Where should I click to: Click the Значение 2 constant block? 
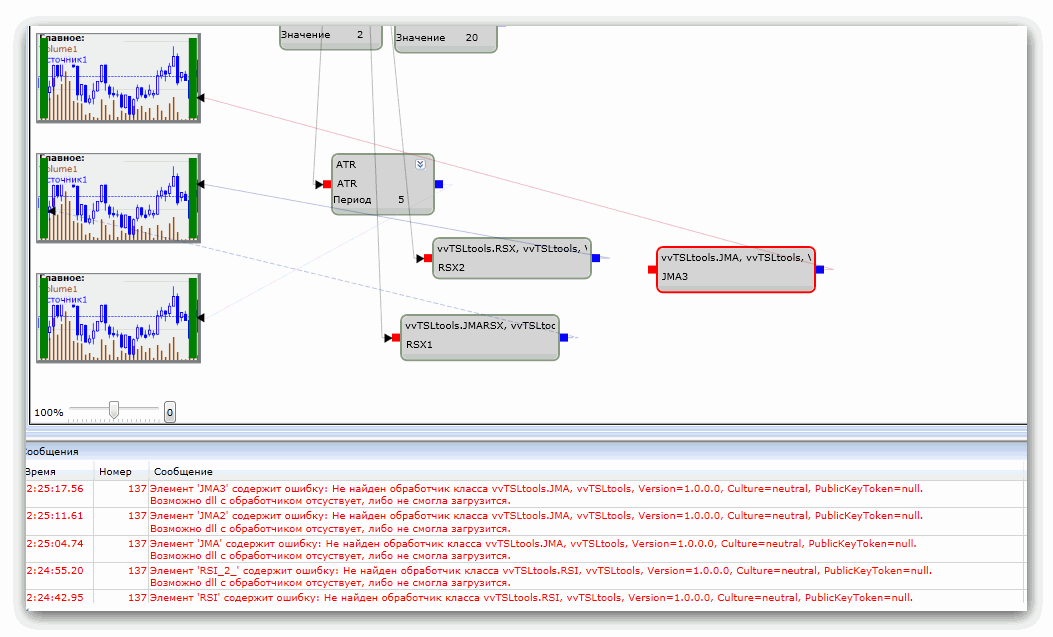[330, 37]
